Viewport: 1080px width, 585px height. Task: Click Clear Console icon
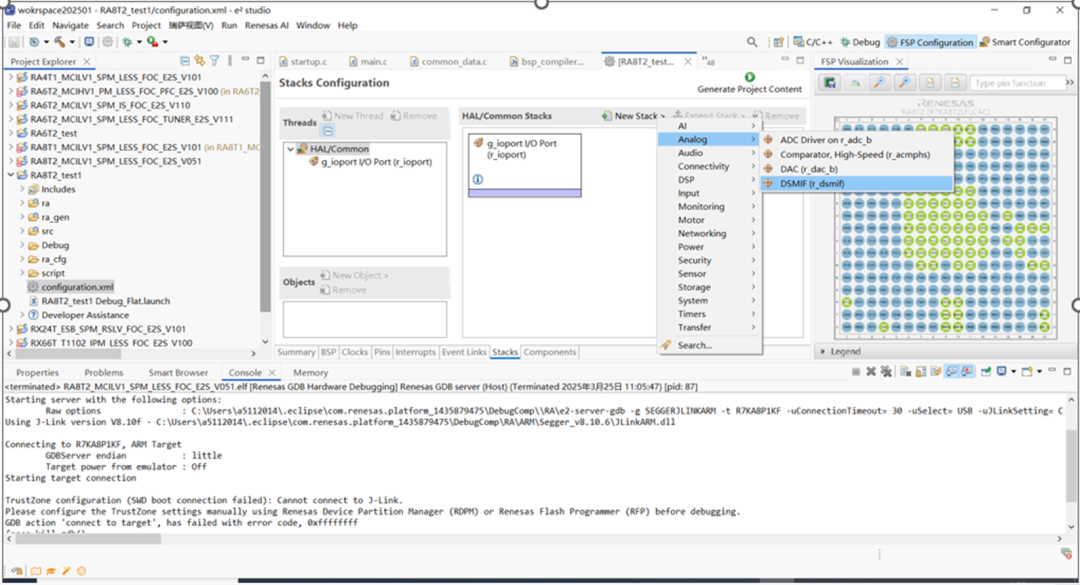(905, 372)
